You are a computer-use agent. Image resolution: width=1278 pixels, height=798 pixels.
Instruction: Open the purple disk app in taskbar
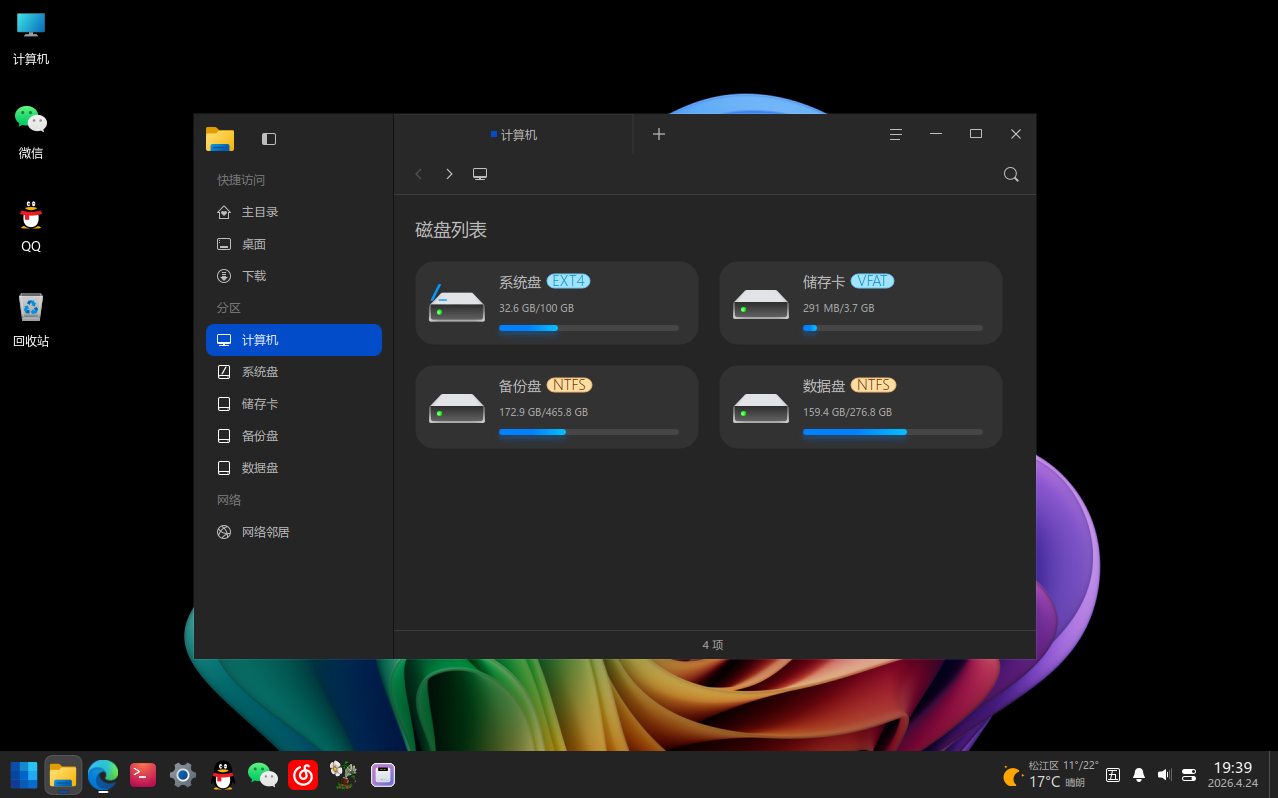click(x=383, y=775)
